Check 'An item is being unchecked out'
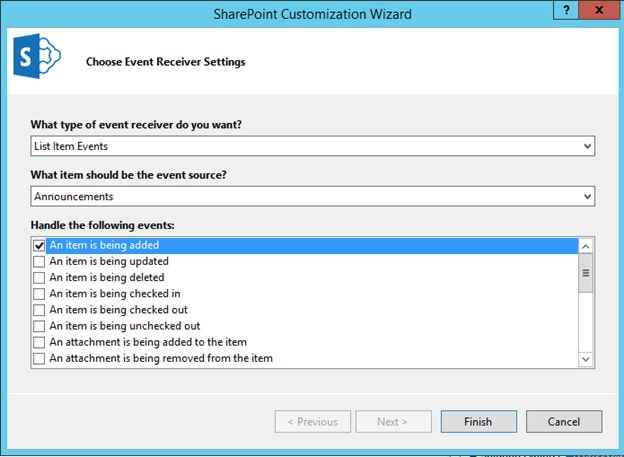Image resolution: width=624 pixels, height=457 pixels. click(x=39, y=326)
